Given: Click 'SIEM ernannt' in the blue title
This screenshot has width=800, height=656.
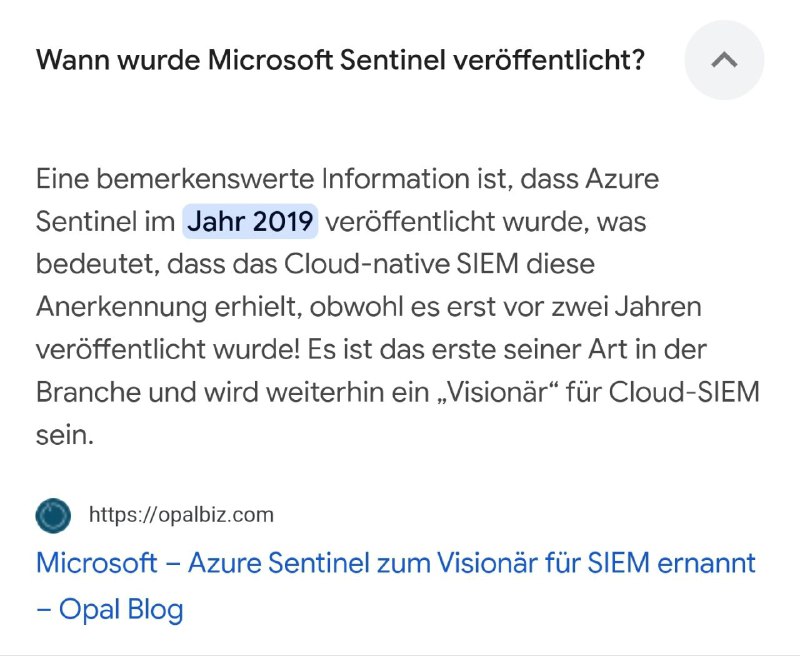Looking at the screenshot, I should 671,563.
